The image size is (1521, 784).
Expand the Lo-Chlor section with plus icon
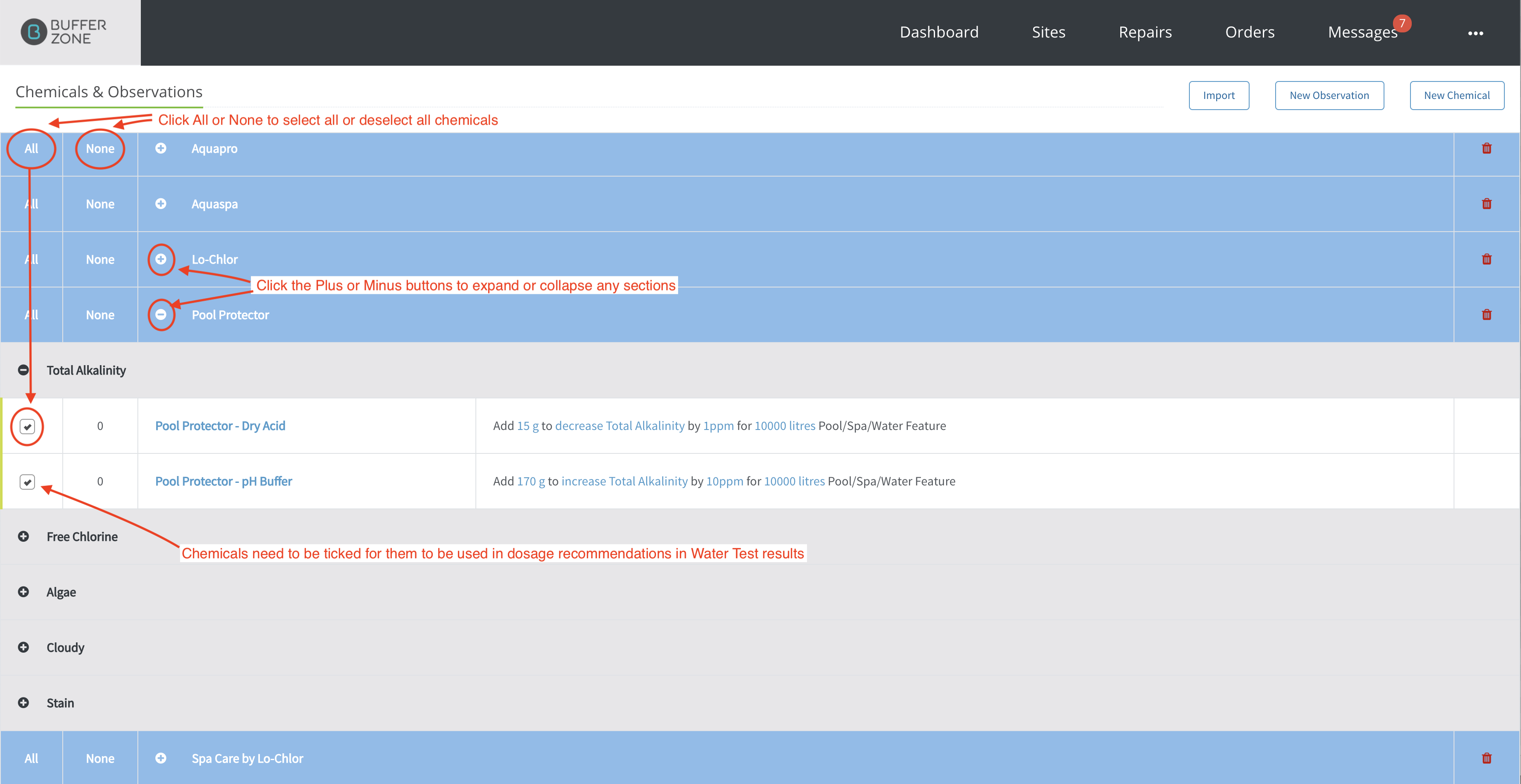pos(160,259)
